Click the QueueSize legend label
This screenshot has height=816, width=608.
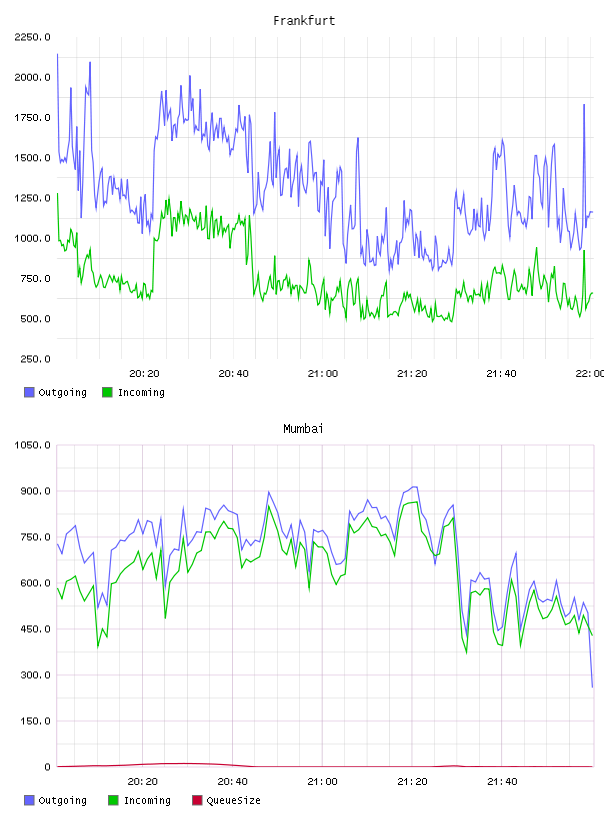(233, 800)
